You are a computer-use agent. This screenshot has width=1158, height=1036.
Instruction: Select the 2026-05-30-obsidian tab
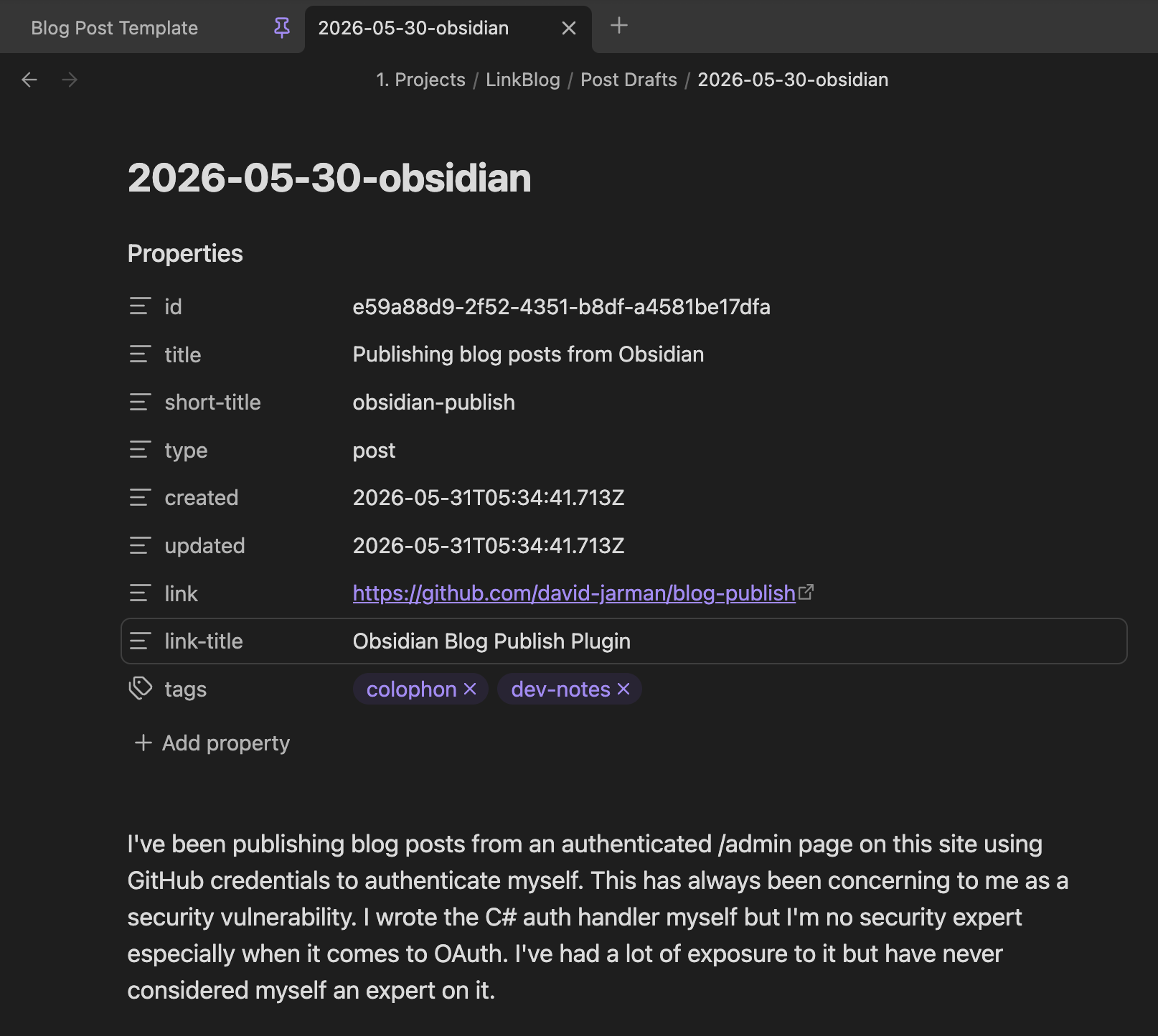tap(448, 28)
